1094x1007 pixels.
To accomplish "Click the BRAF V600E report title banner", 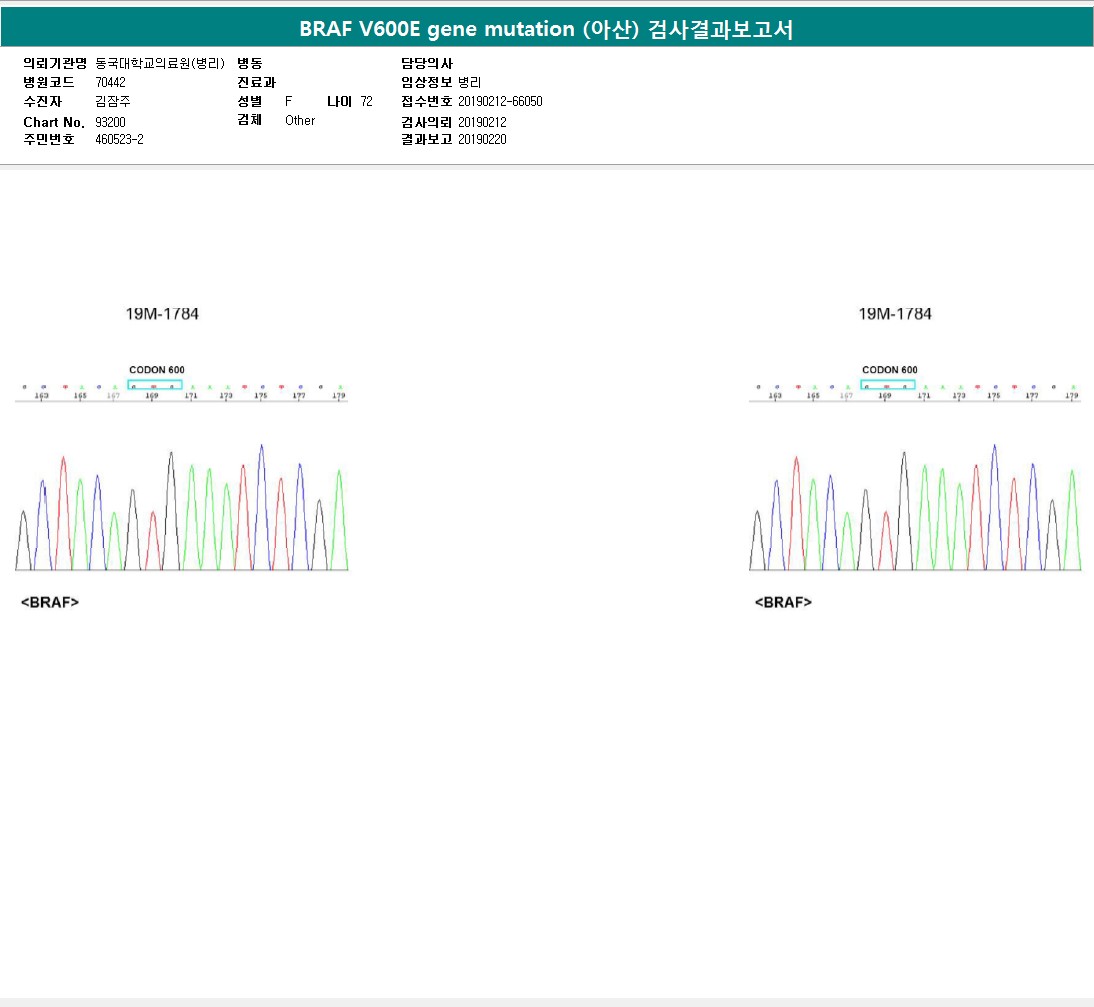I will click(547, 29).
